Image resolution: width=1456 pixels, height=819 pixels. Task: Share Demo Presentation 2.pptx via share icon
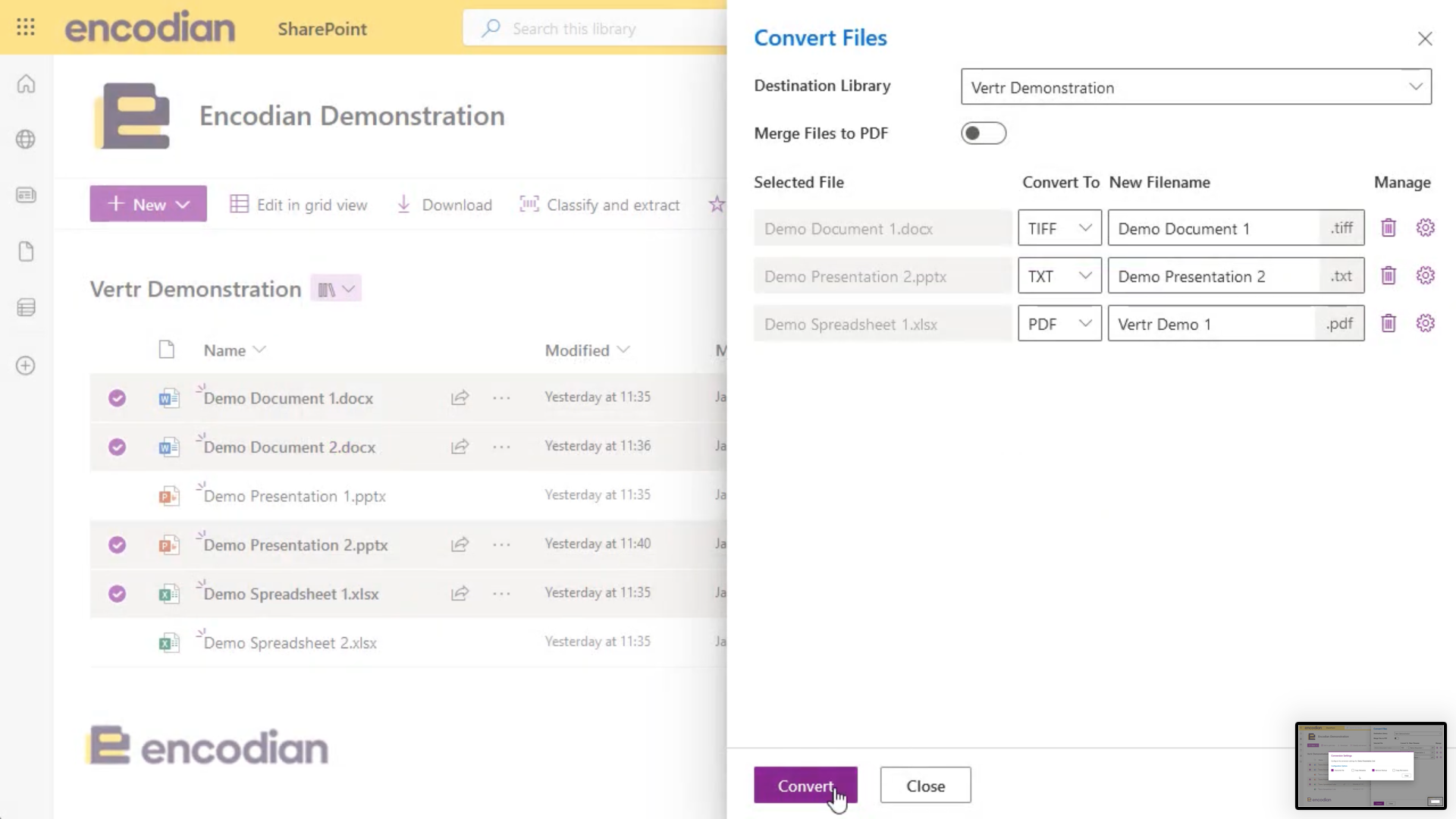pyautogui.click(x=460, y=544)
